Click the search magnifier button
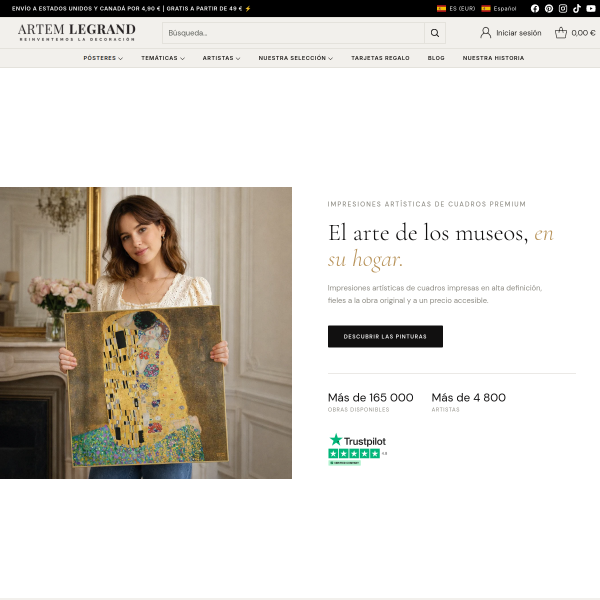 tap(435, 33)
